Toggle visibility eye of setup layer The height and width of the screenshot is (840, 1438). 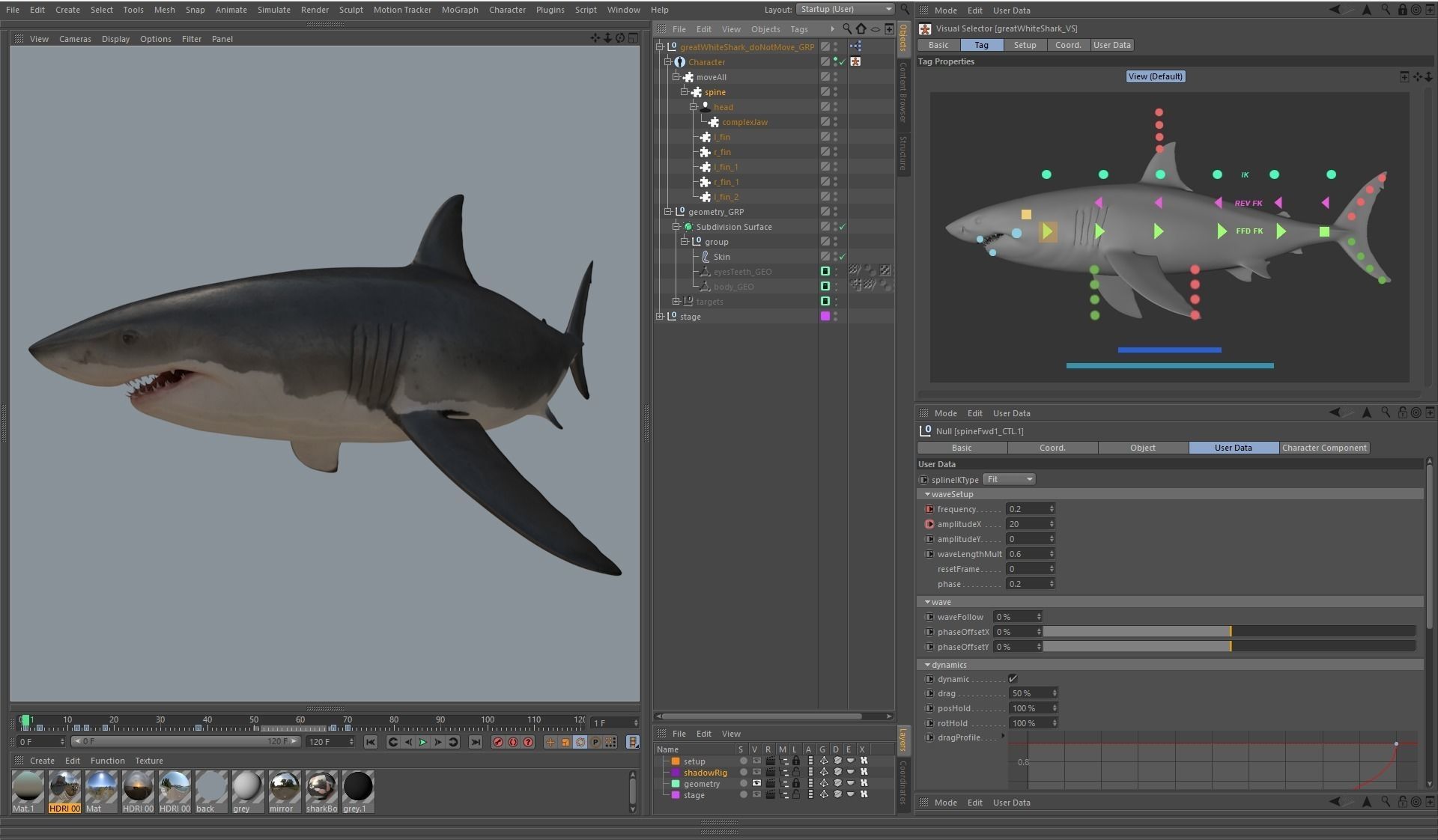[x=756, y=761]
